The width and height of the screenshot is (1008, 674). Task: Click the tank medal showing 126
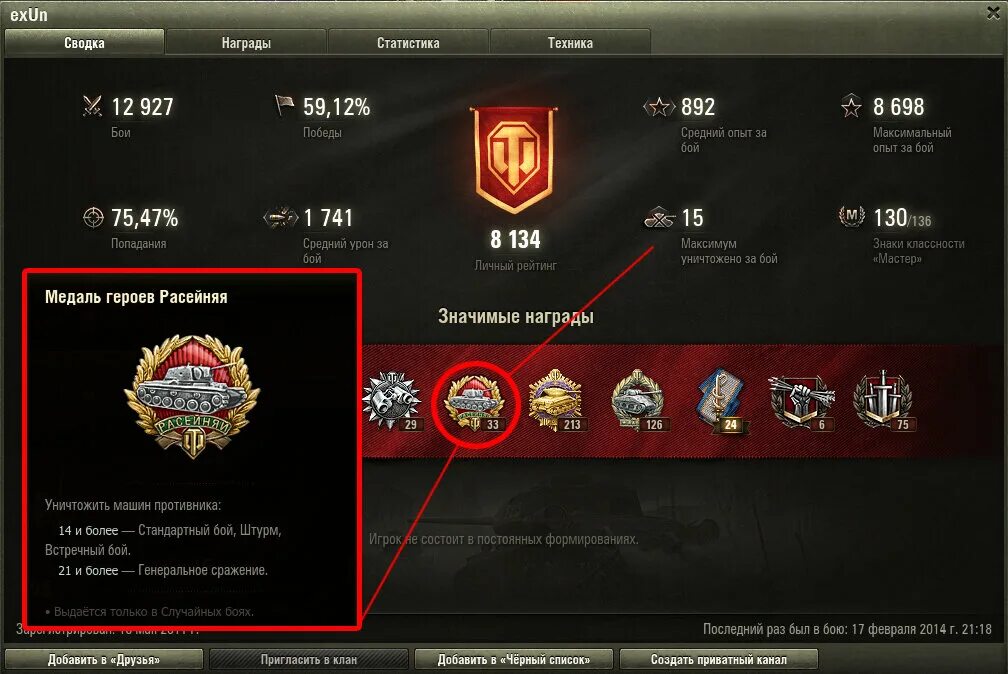pos(638,401)
